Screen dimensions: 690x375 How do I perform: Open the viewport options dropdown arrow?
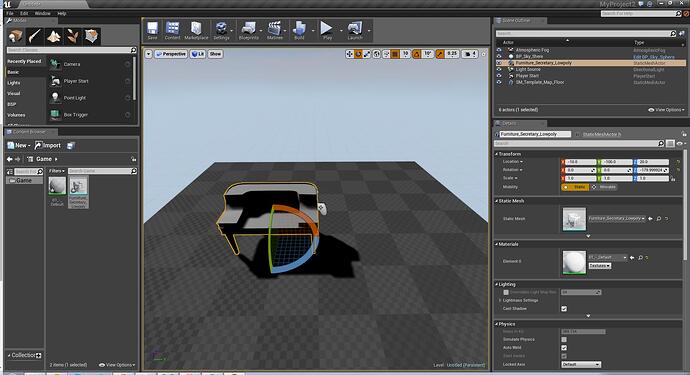[148, 54]
